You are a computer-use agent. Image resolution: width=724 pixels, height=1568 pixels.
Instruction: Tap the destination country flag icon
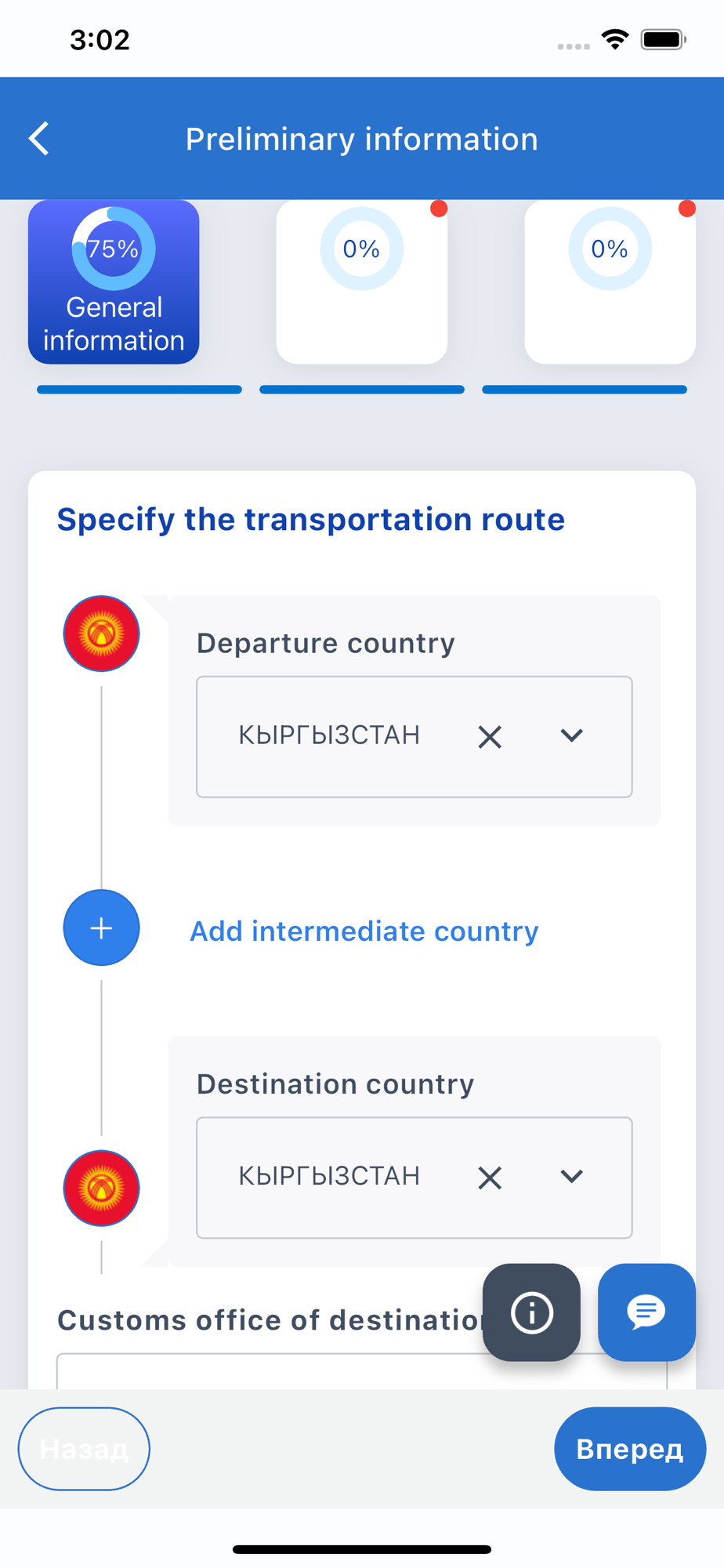101,1189
